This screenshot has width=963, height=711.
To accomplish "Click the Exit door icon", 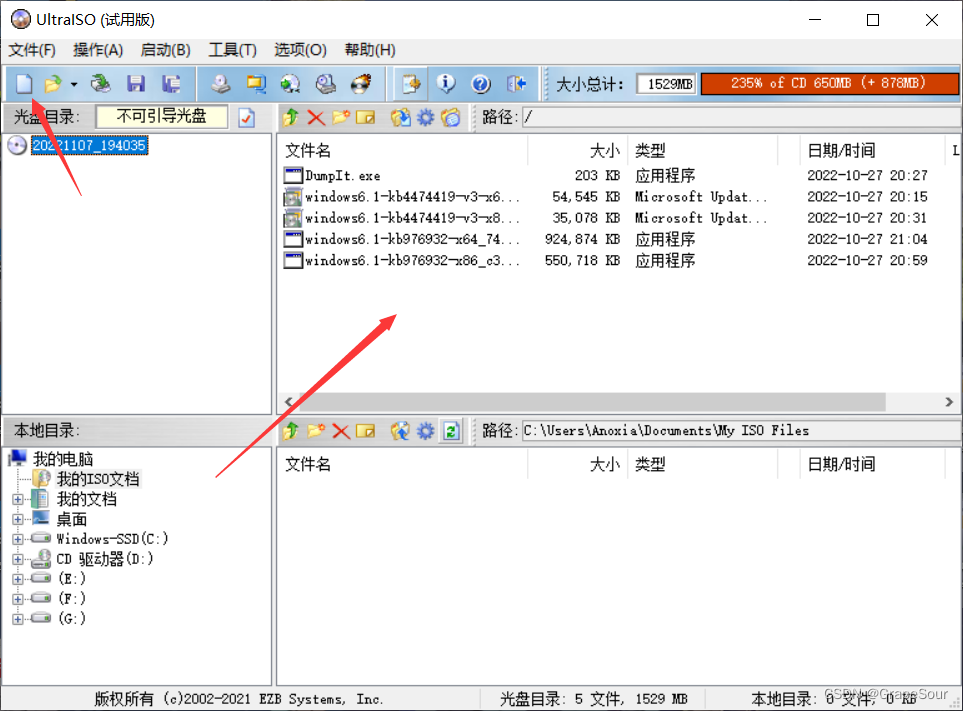I will point(516,84).
